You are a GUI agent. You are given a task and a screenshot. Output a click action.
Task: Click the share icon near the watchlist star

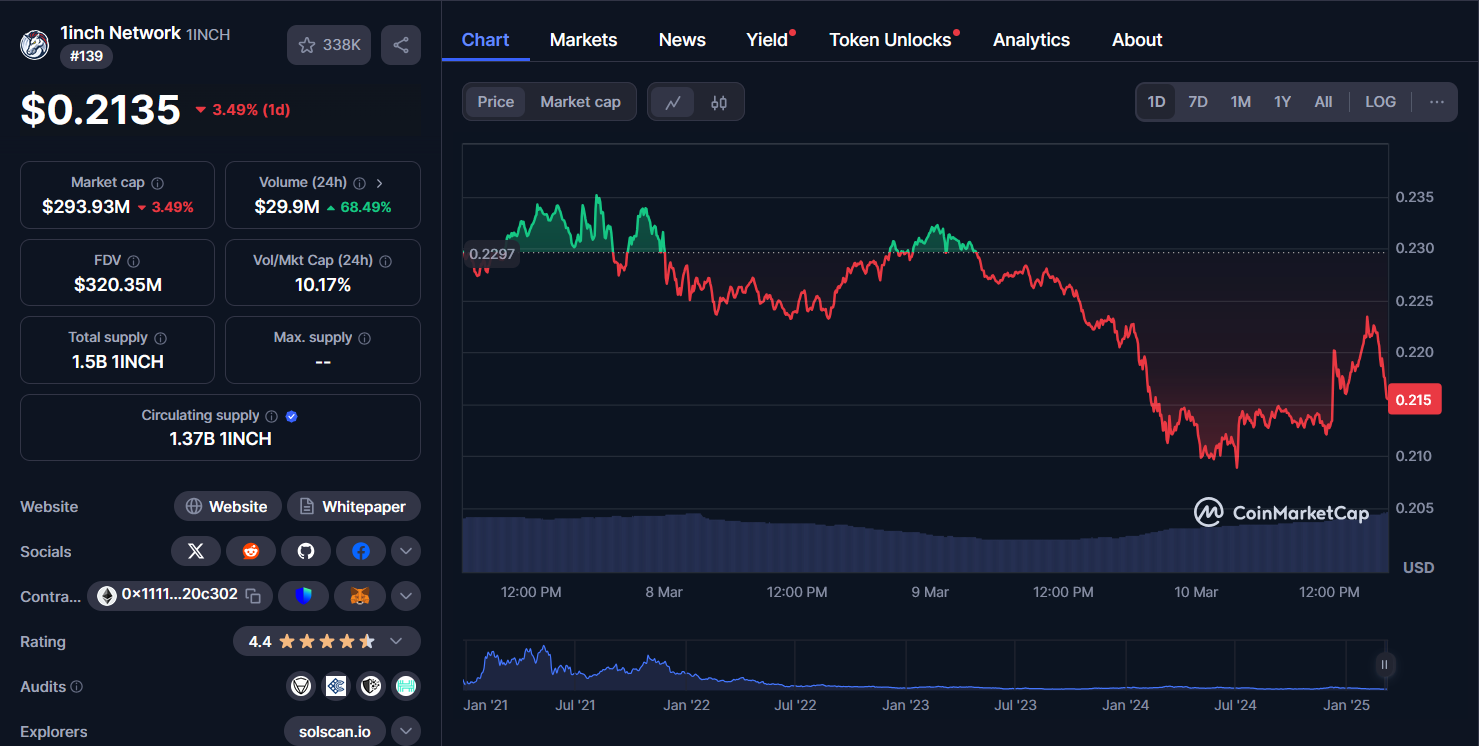401,45
